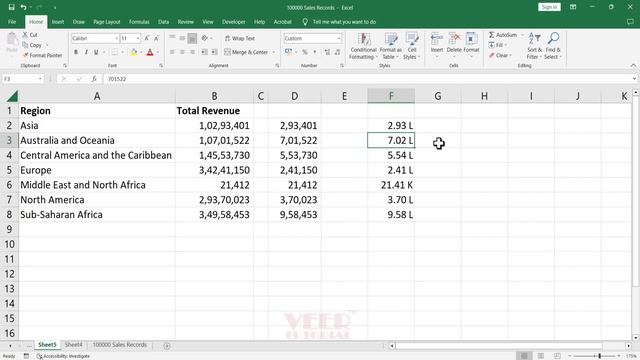Toggle middle align button
Viewport: 640px width, 360px height.
click(182, 38)
